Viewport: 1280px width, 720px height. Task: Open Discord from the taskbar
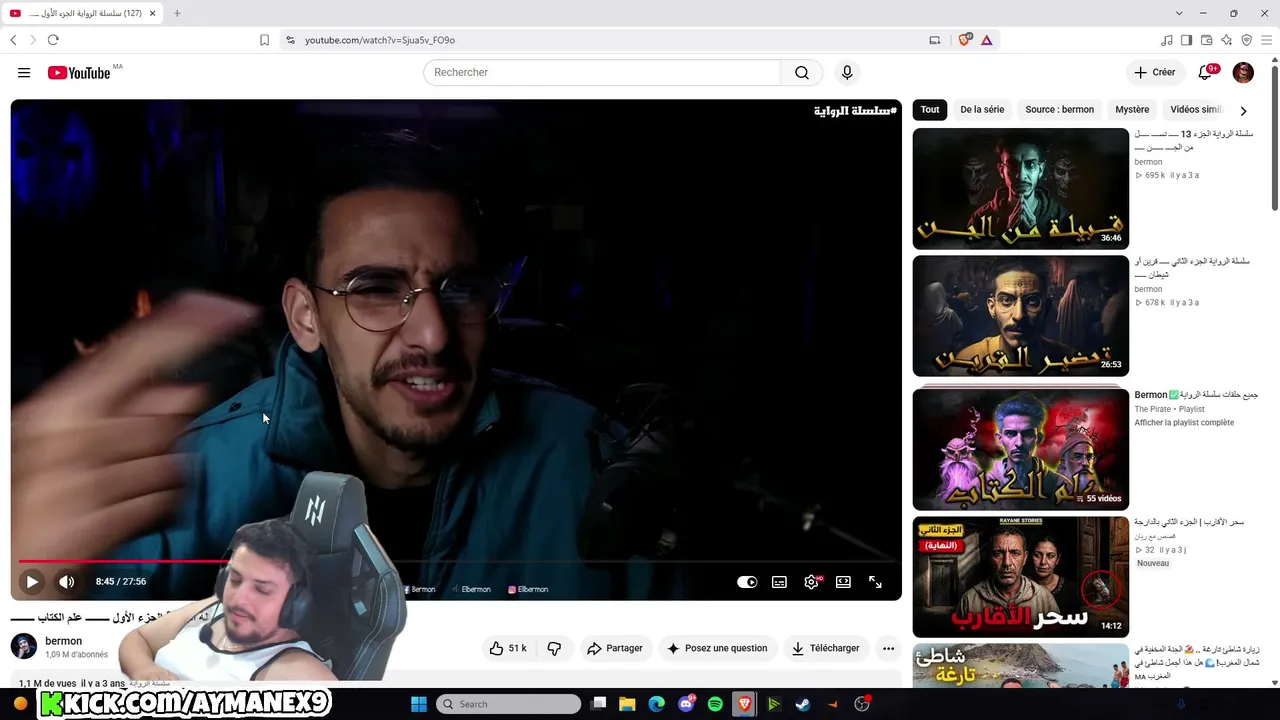click(686, 704)
